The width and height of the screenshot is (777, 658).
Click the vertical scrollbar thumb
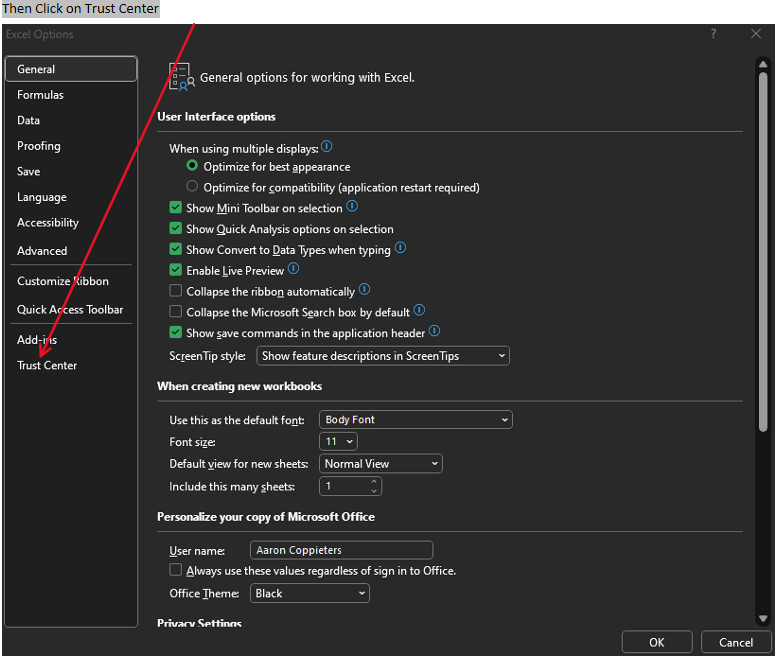pyautogui.click(x=763, y=252)
